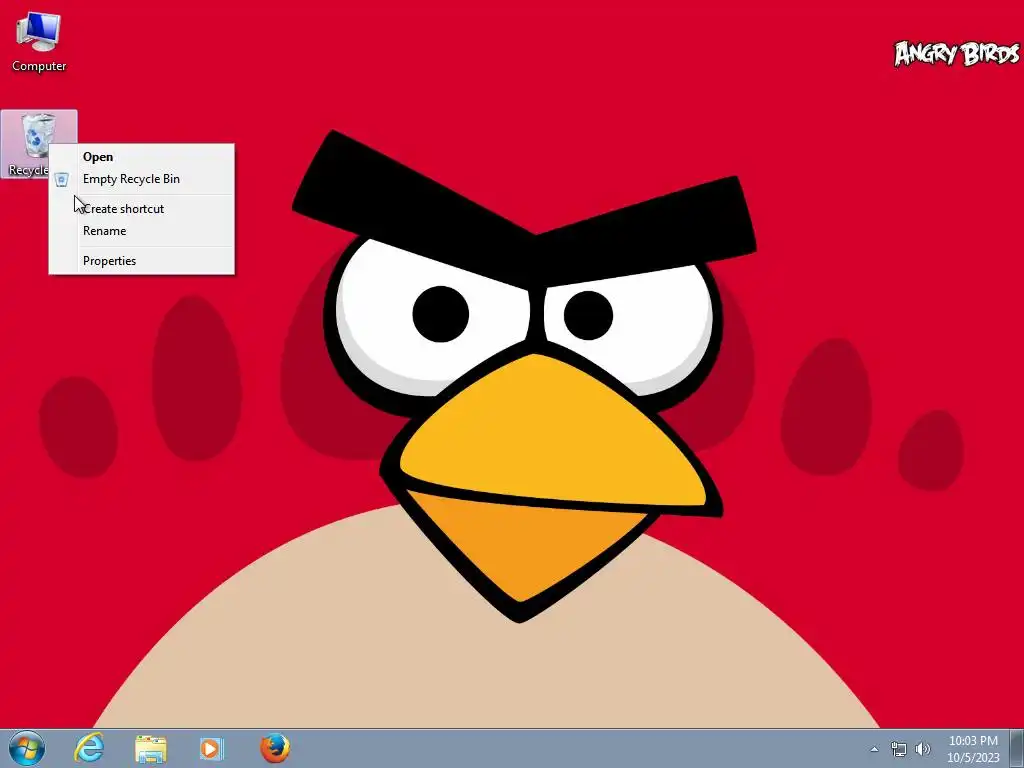Launch Internet Explorer from taskbar
Image resolution: width=1024 pixels, height=768 pixels.
[89, 748]
